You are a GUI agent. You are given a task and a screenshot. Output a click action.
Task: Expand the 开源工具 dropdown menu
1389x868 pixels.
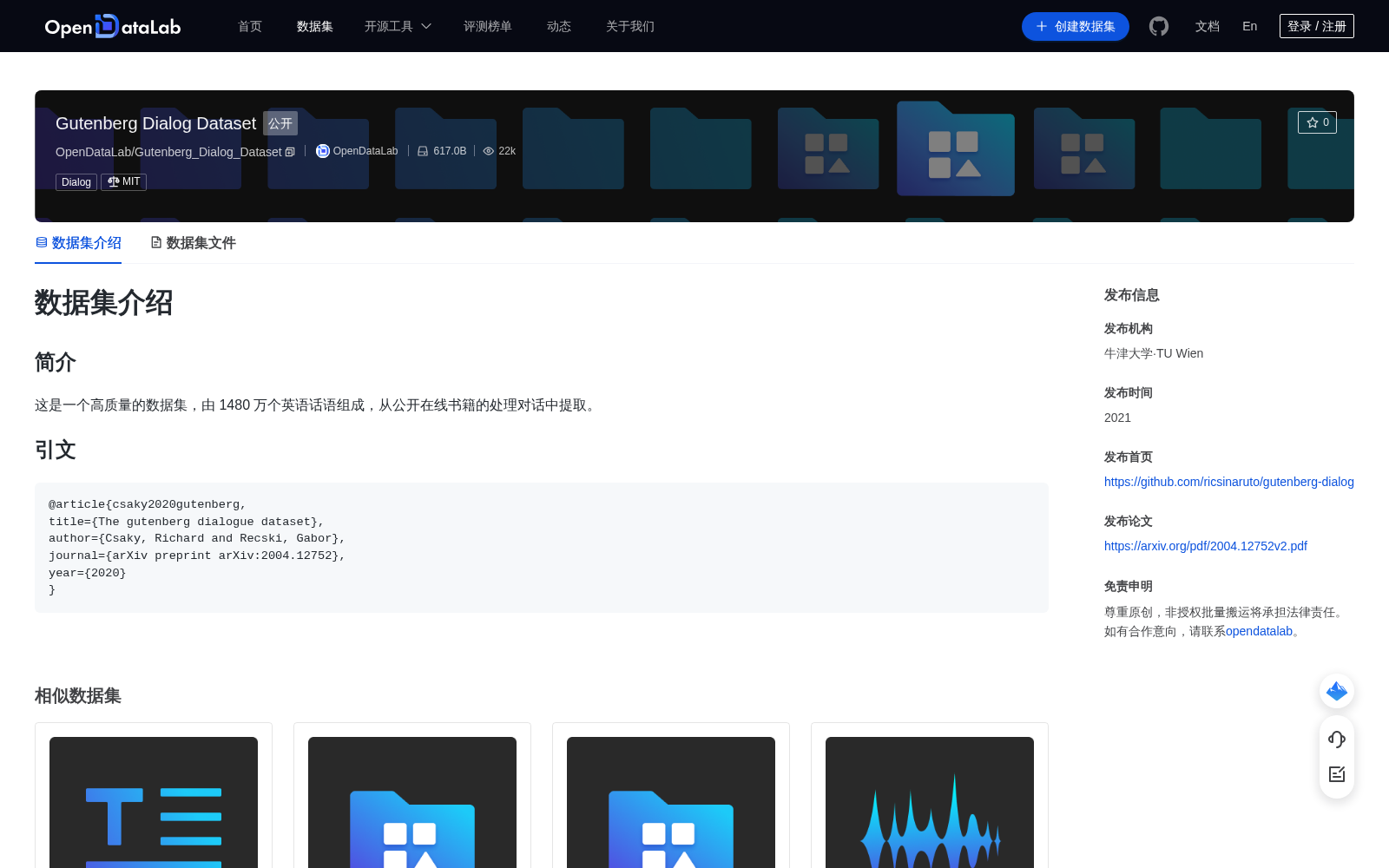click(398, 26)
